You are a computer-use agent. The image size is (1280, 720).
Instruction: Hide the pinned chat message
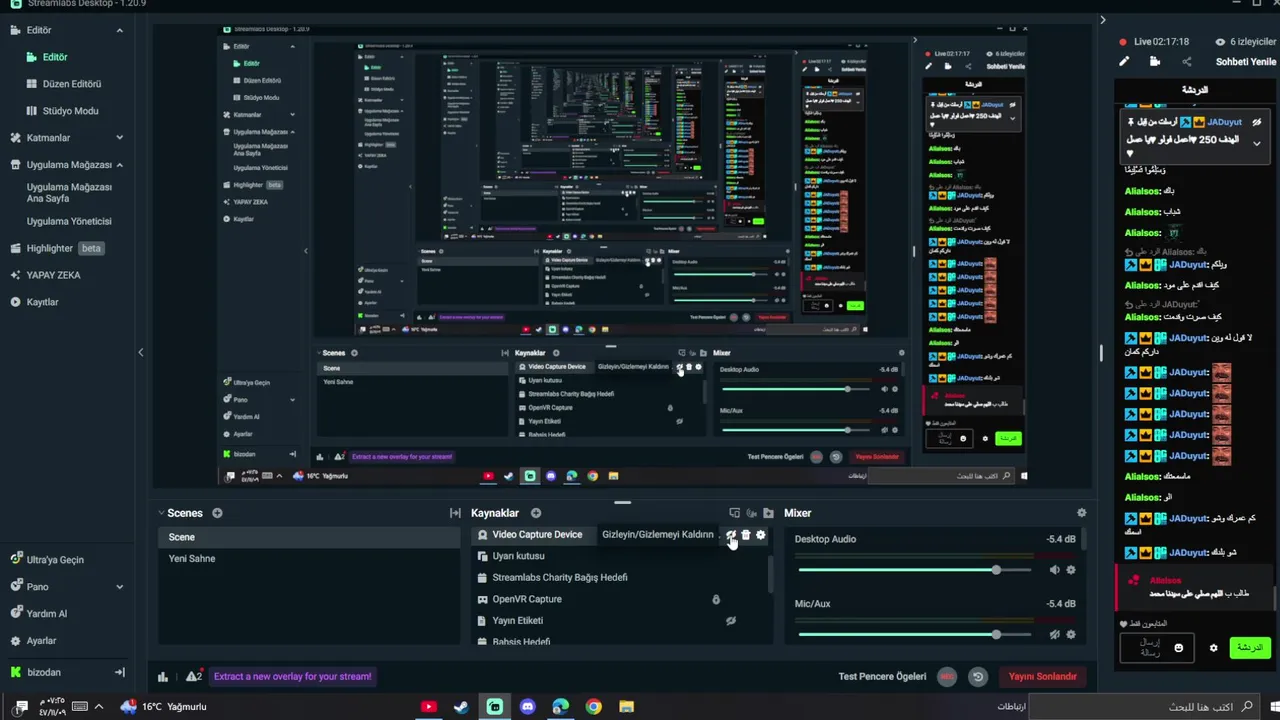1257,122
